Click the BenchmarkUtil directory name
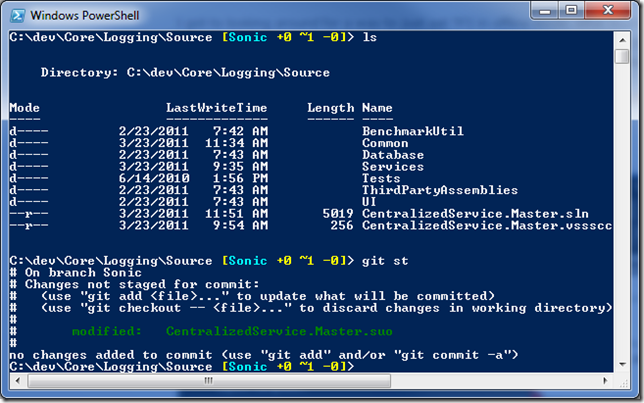644x403 pixels. 413,131
